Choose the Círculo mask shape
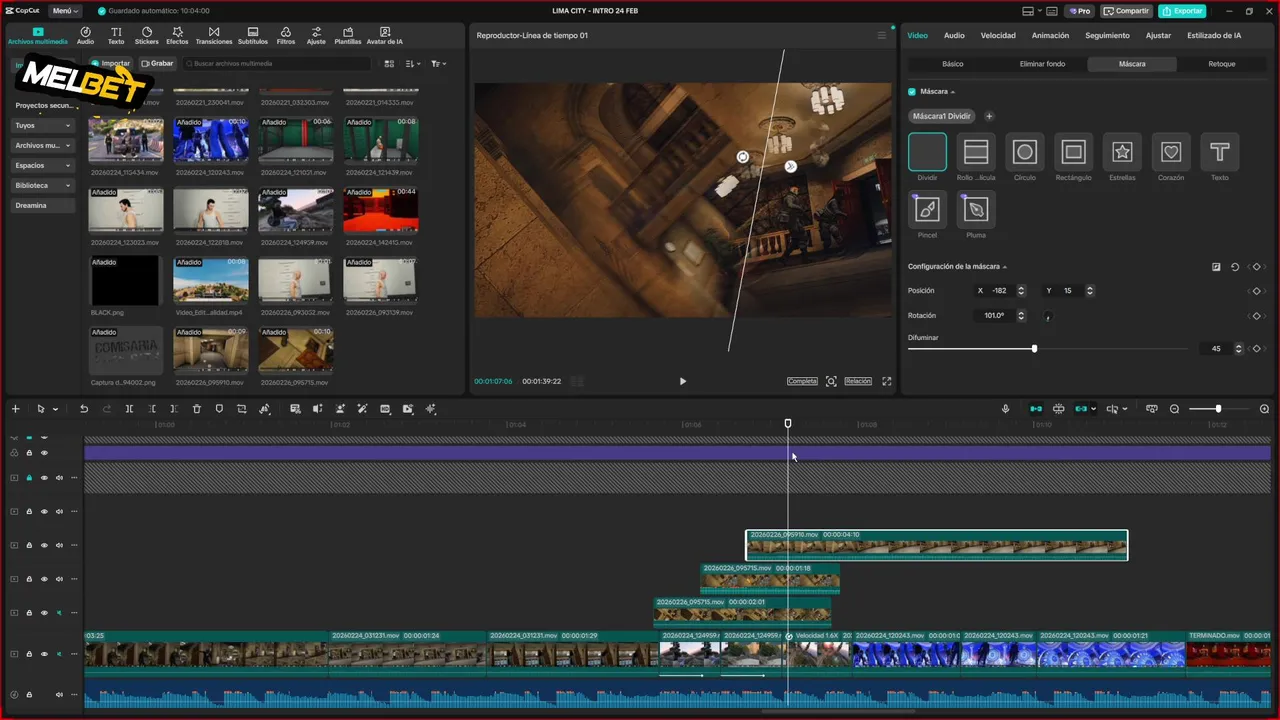Screen dimensions: 1280x720 pos(1024,152)
